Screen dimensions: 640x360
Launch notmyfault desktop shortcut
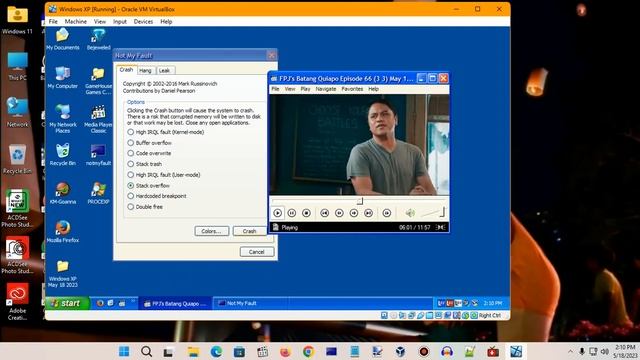pos(98,155)
